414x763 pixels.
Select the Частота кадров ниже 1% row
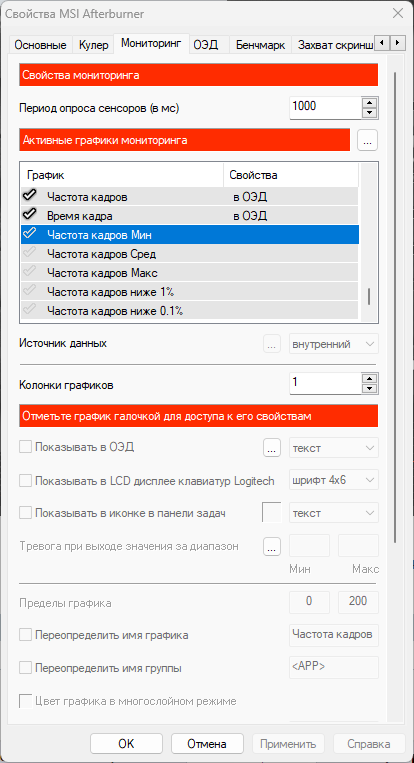(190, 291)
